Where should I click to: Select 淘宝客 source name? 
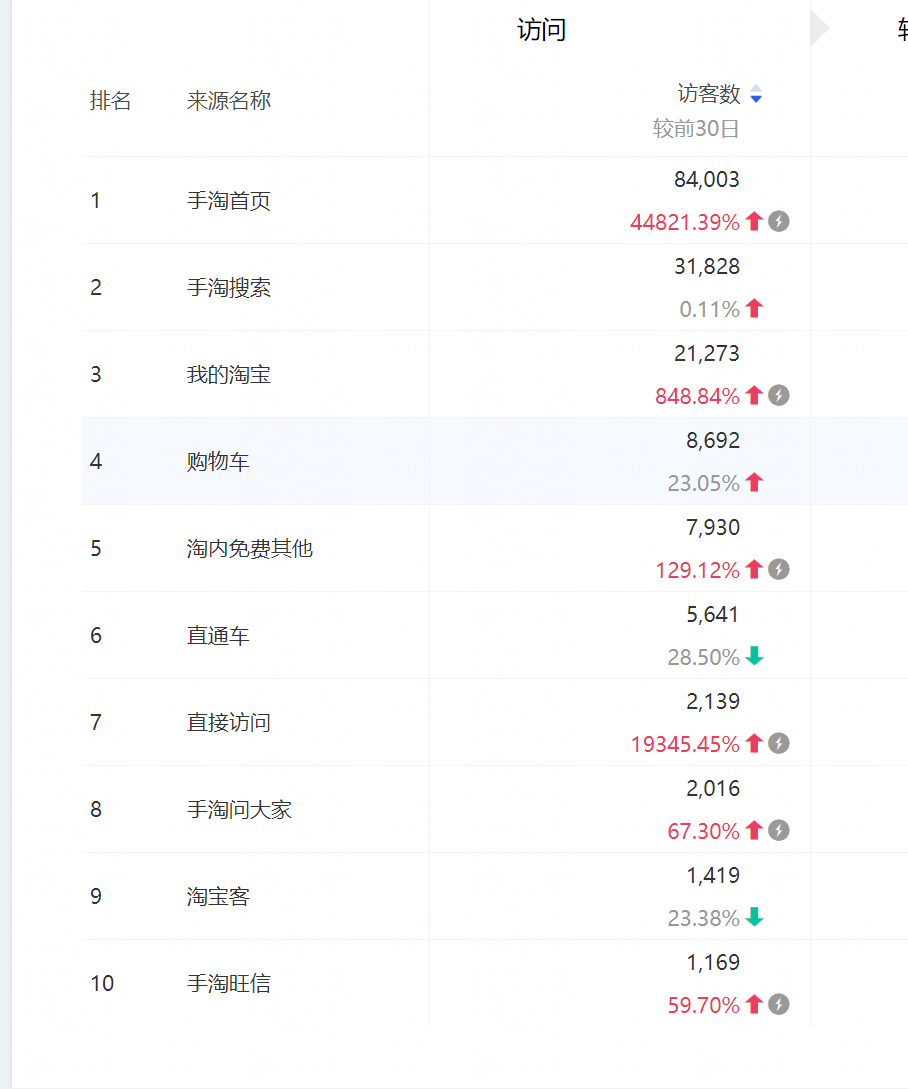[218, 897]
